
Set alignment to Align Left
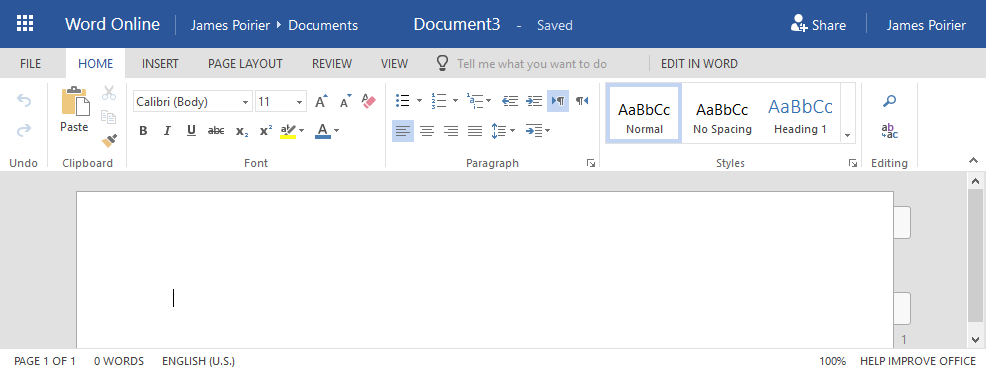(x=403, y=131)
